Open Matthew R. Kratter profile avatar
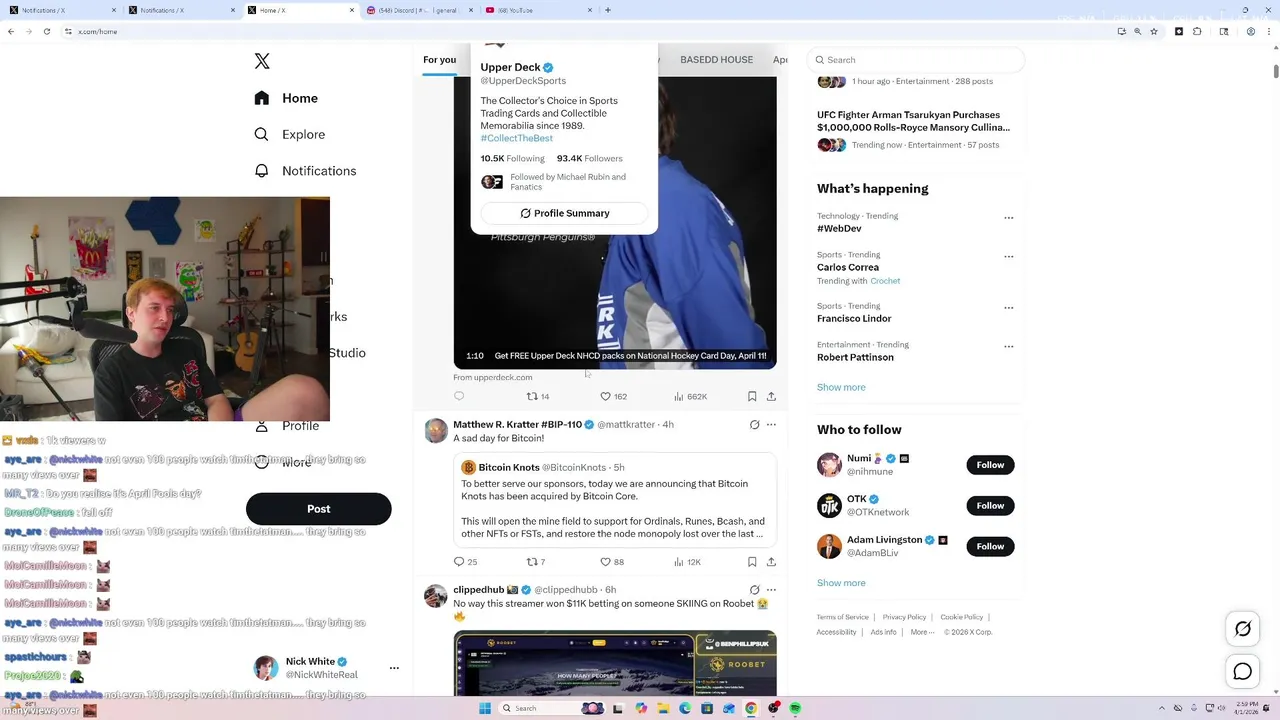The width and height of the screenshot is (1280, 720). click(436, 431)
